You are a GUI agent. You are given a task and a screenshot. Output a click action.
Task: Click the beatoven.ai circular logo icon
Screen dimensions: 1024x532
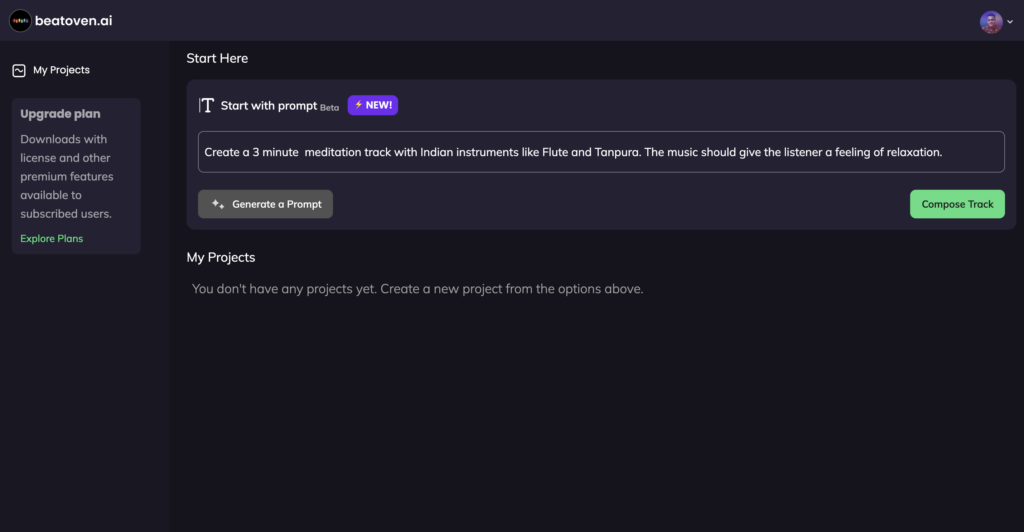click(20, 21)
